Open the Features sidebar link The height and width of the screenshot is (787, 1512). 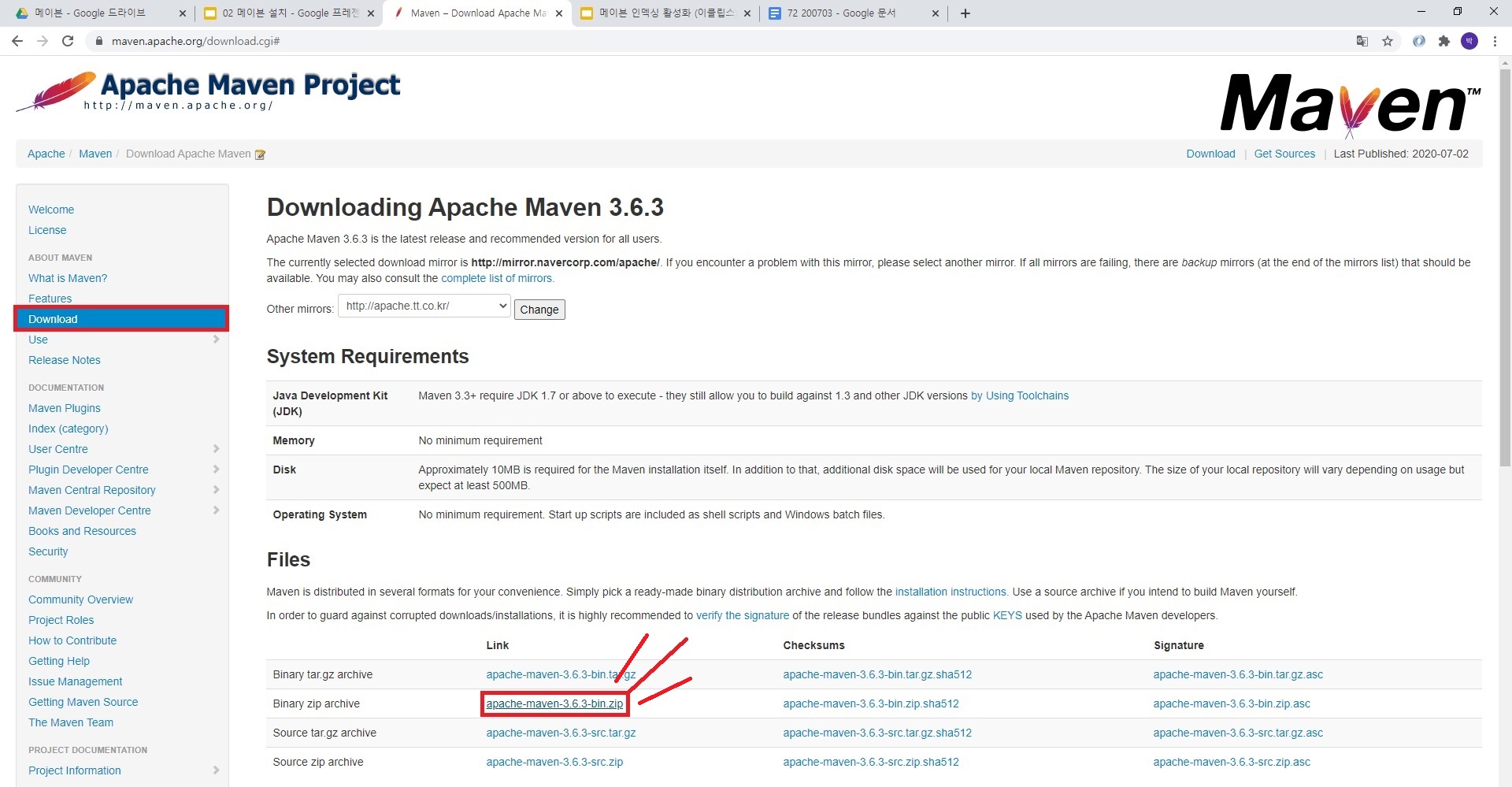pos(50,299)
